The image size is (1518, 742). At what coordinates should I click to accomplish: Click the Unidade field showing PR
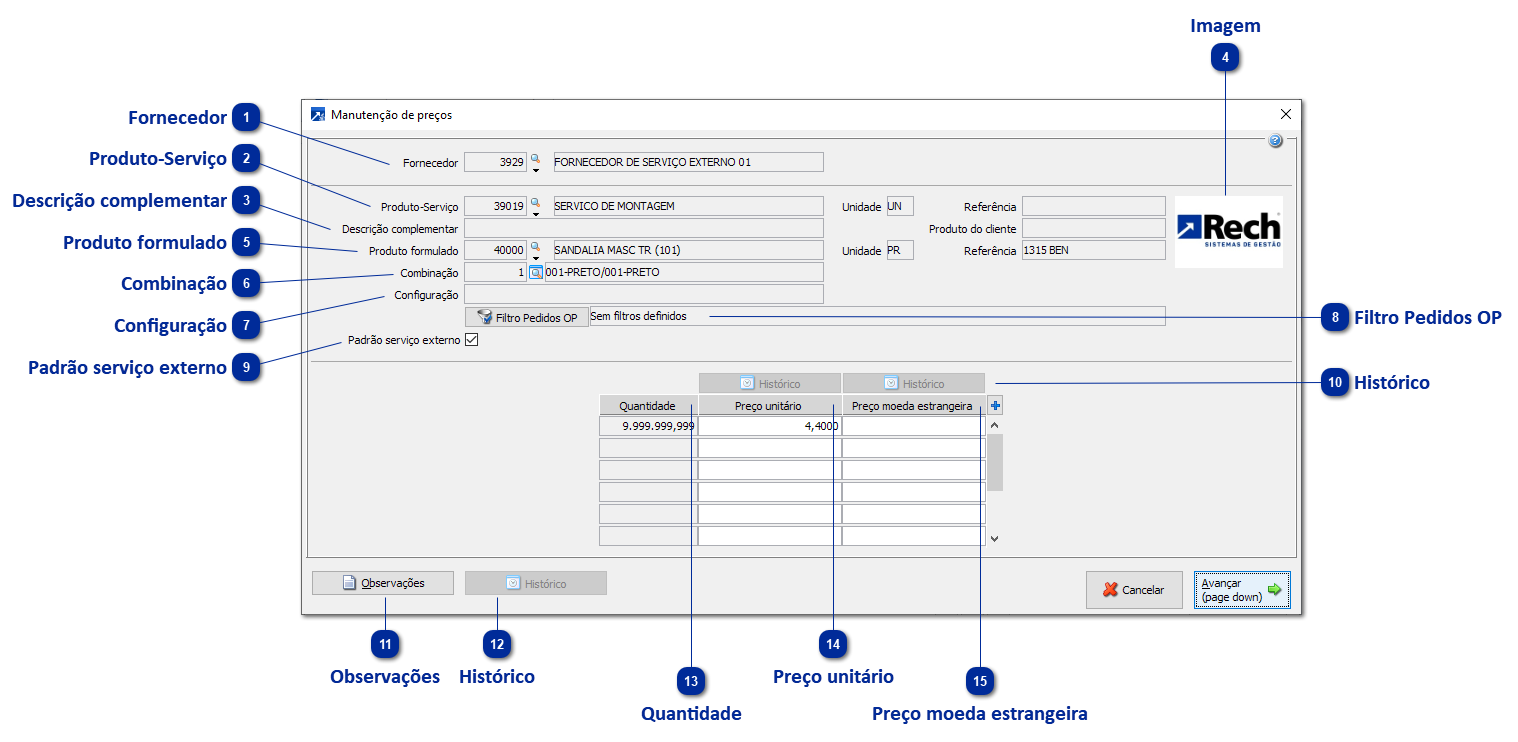[900, 250]
